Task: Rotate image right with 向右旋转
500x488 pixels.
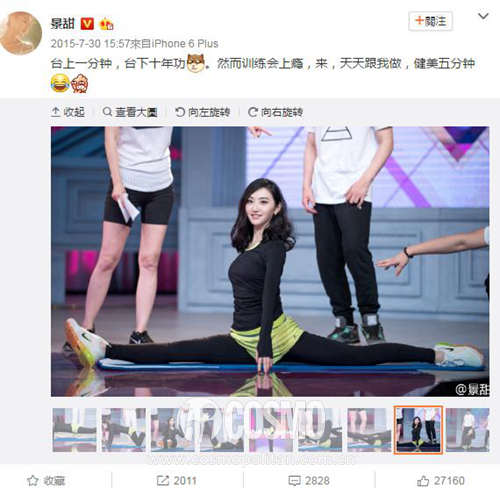Action: pos(275,112)
